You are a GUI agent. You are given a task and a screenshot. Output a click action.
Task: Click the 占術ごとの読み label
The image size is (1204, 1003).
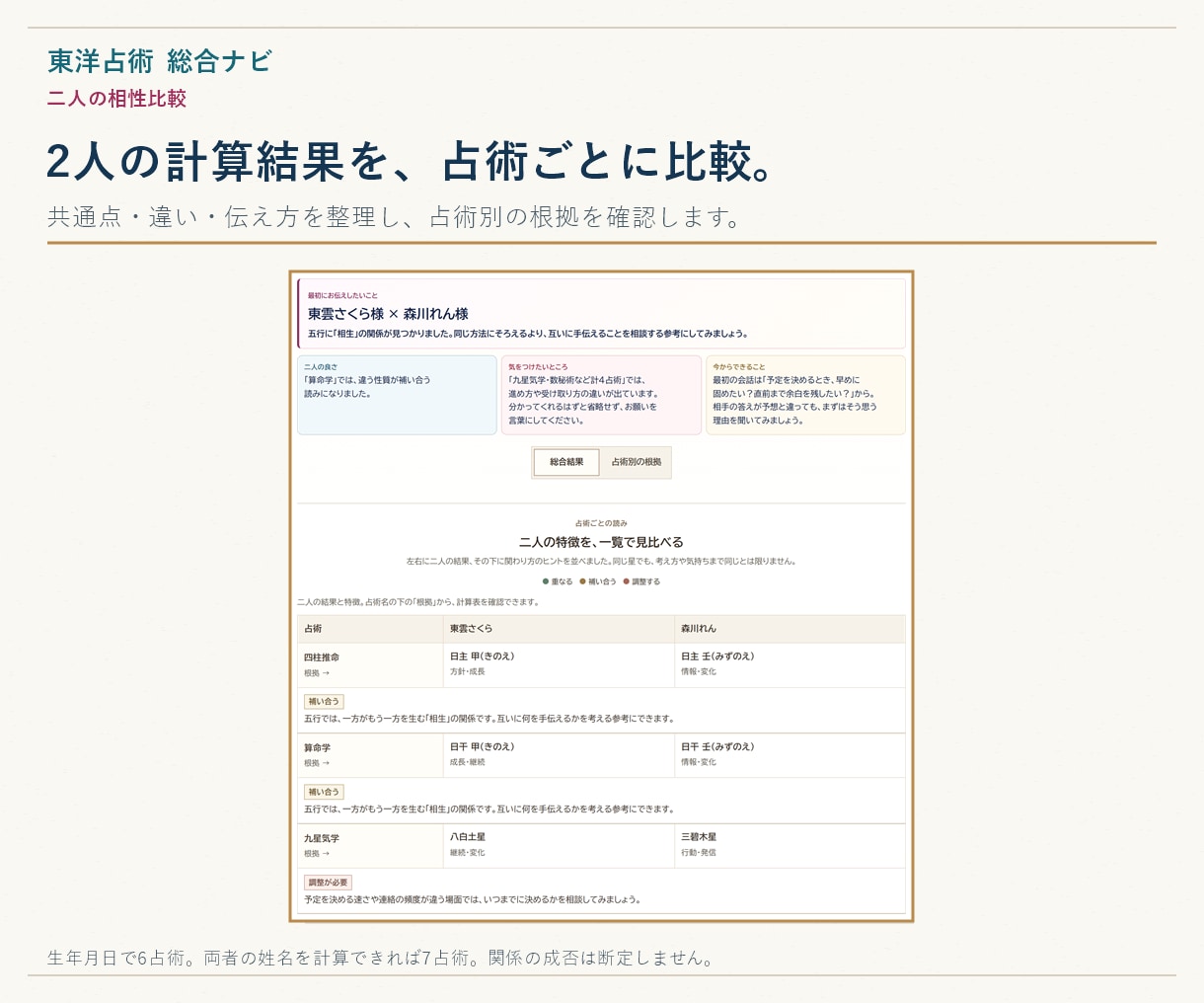[x=601, y=523]
